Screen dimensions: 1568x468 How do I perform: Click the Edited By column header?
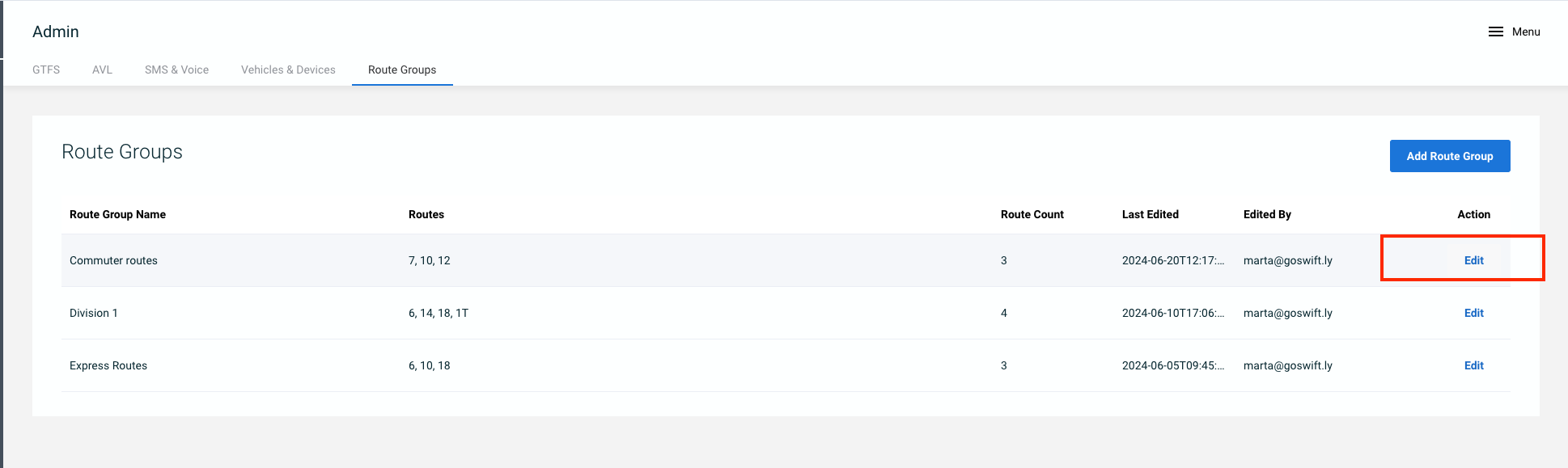1267,214
